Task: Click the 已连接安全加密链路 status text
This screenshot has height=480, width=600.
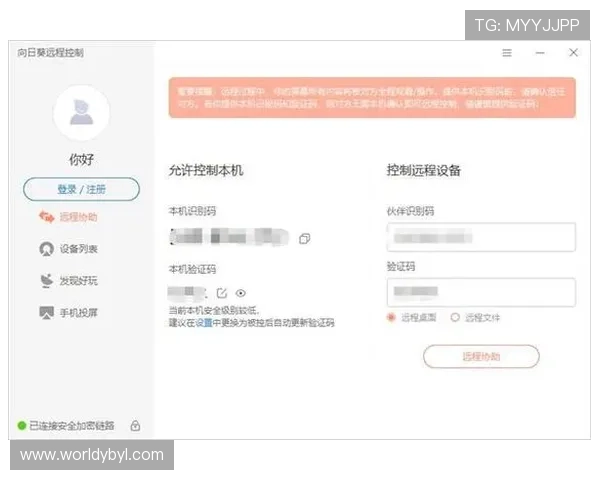Action: (x=72, y=425)
